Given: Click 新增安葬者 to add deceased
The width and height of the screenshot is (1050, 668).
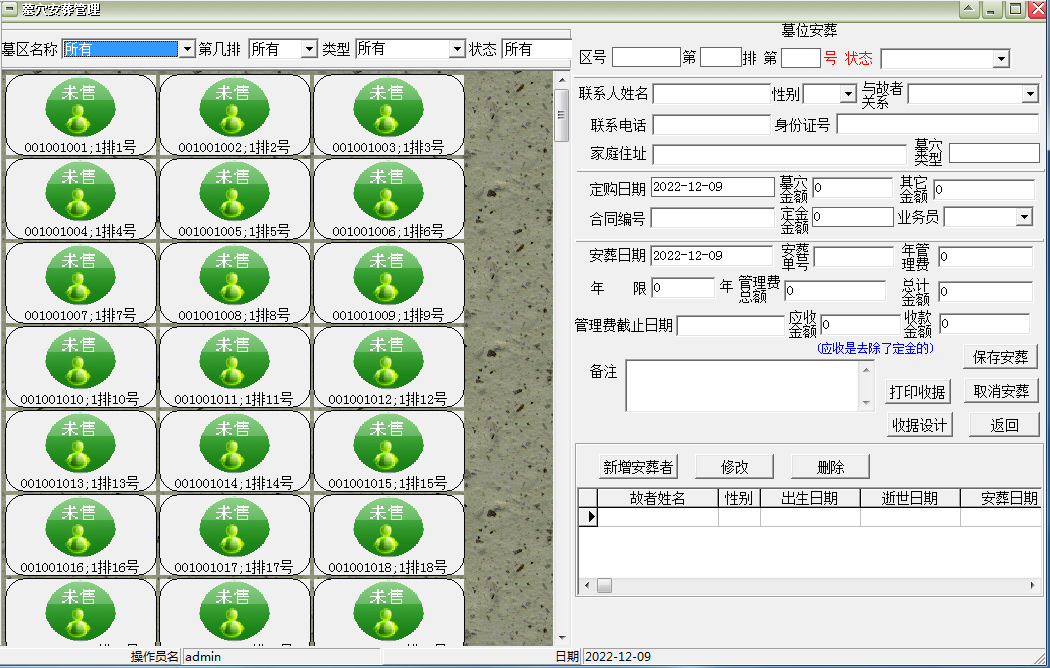Looking at the screenshot, I should point(638,467).
